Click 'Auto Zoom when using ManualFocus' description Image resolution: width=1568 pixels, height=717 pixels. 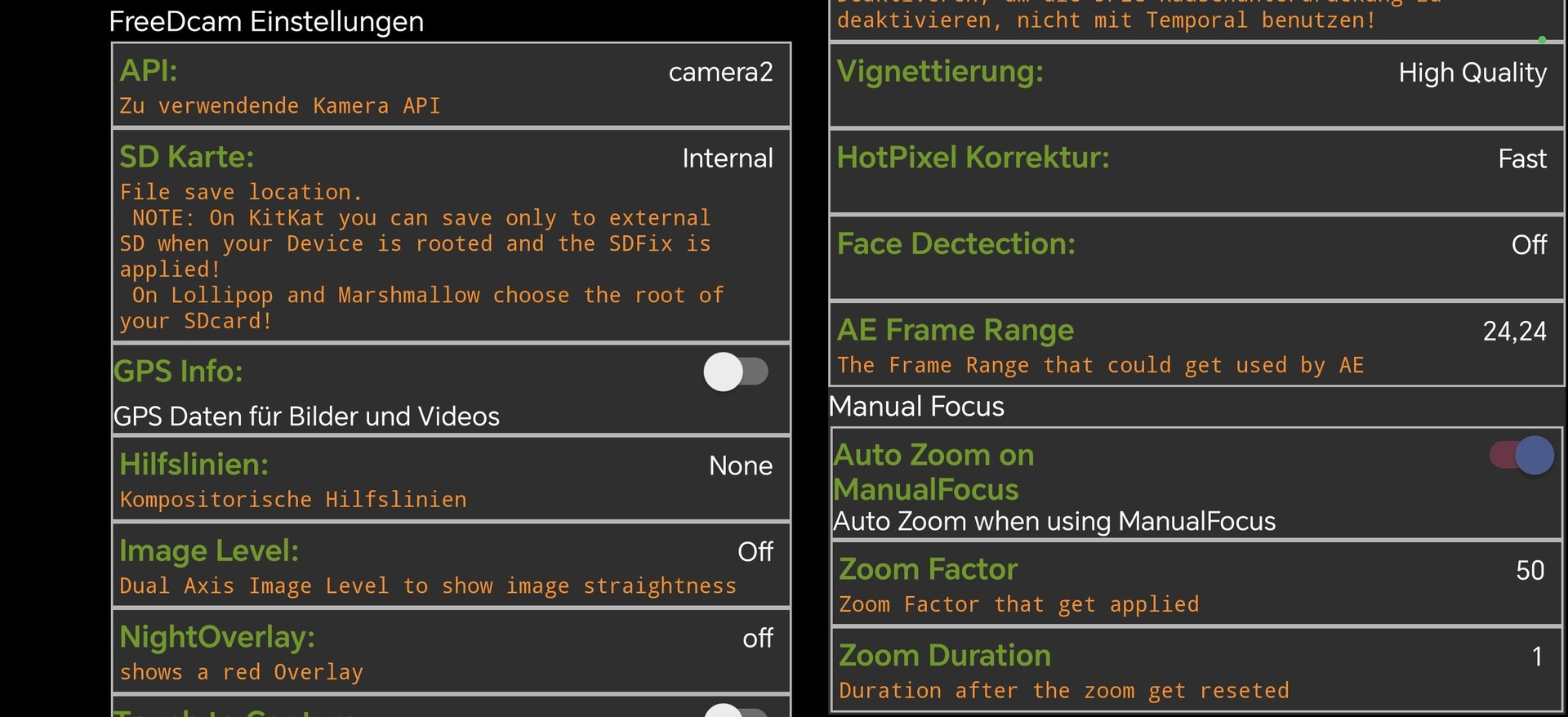(1053, 521)
